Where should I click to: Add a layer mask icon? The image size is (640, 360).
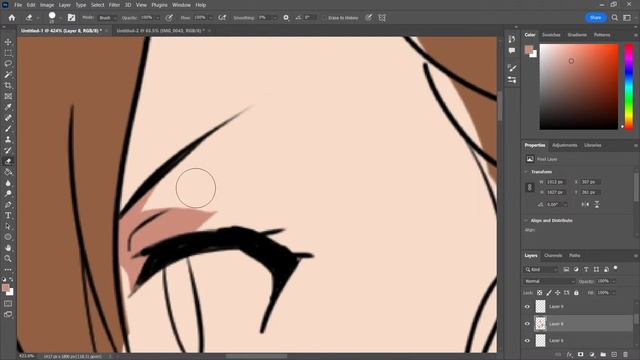coord(580,355)
